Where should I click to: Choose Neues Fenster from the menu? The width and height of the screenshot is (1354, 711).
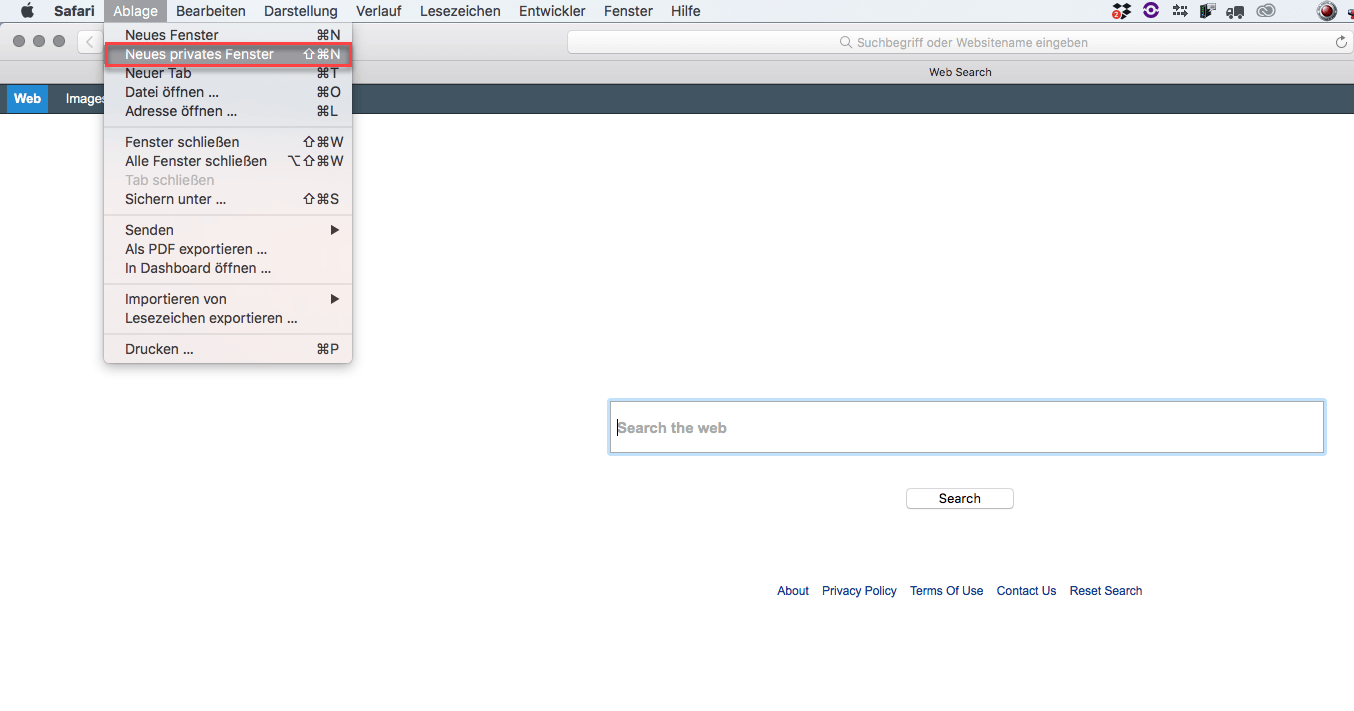coord(228,35)
